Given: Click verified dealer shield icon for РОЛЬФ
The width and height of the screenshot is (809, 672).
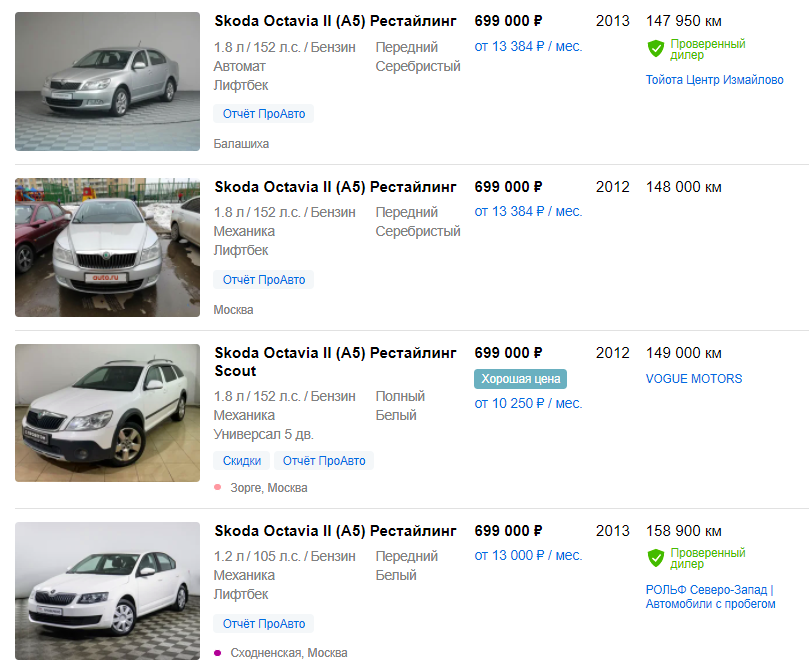Looking at the screenshot, I should (656, 558).
